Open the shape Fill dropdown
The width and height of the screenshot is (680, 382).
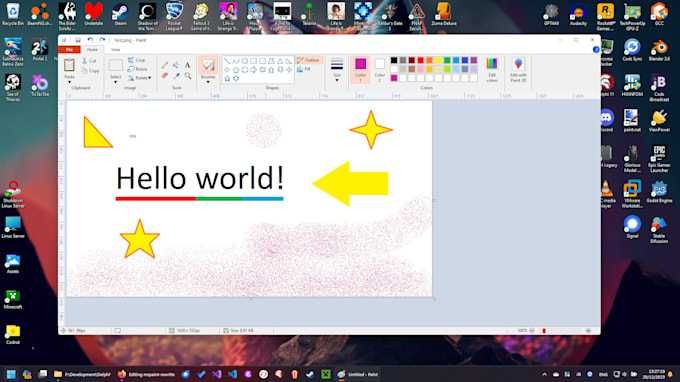[x=304, y=69]
